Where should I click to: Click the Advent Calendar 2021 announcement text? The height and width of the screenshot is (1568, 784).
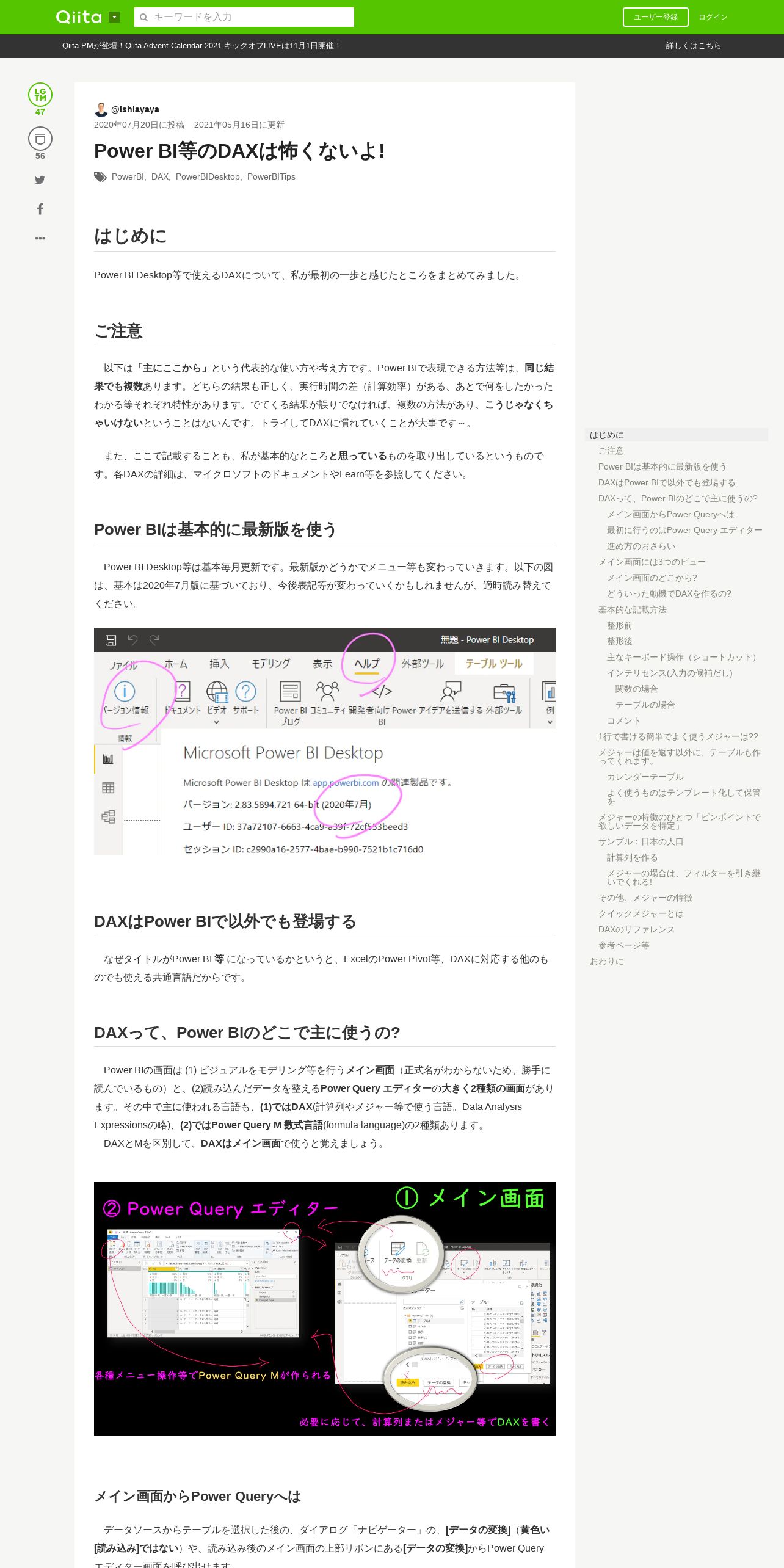[201, 46]
